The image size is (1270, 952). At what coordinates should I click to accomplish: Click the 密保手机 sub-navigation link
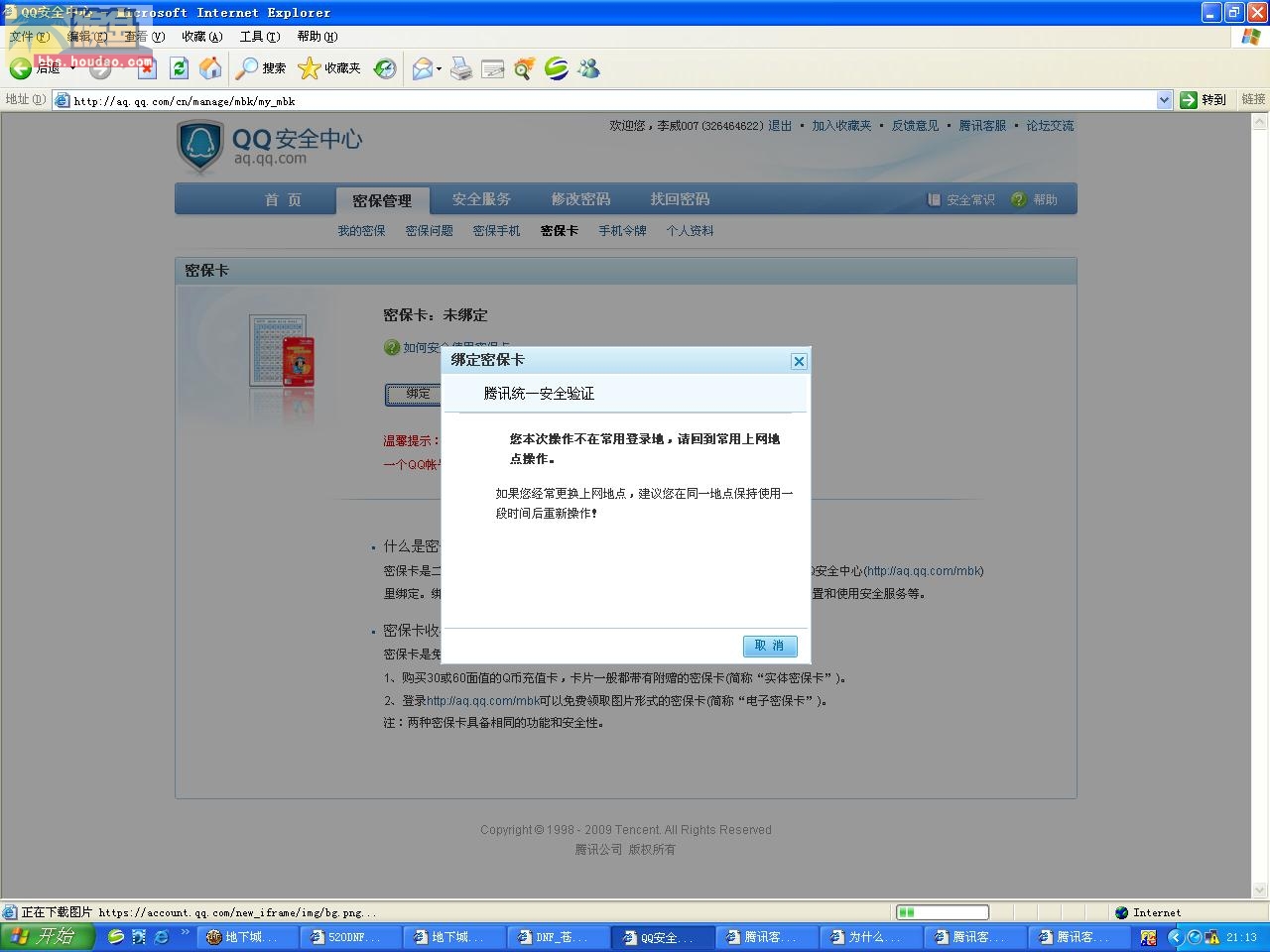496,231
